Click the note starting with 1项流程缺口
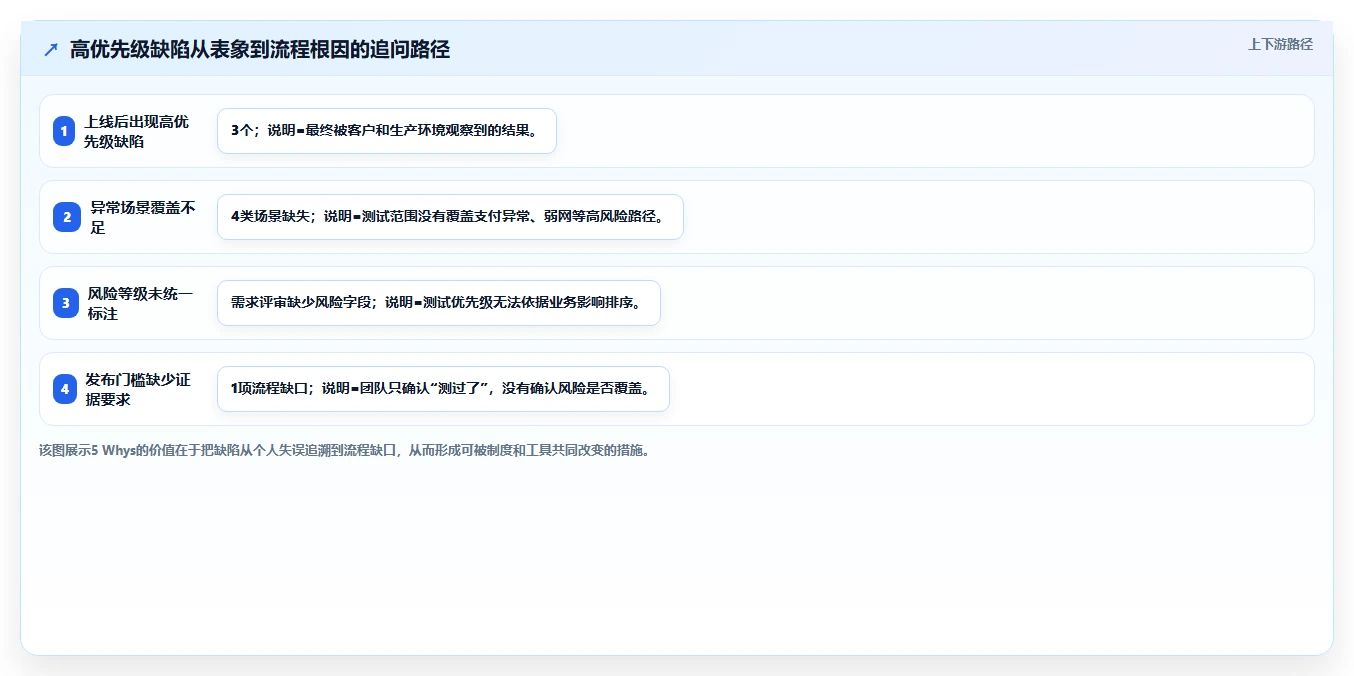Image resolution: width=1354 pixels, height=676 pixels. click(x=443, y=389)
